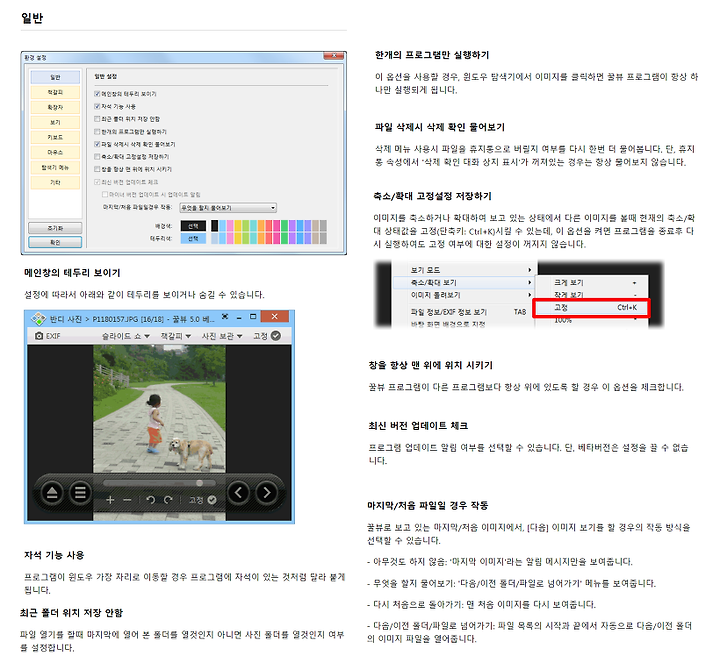This screenshot has height=663, width=720.
Task: Click the 꿀뷰 app logo in viewer title bar
Action: (38, 318)
